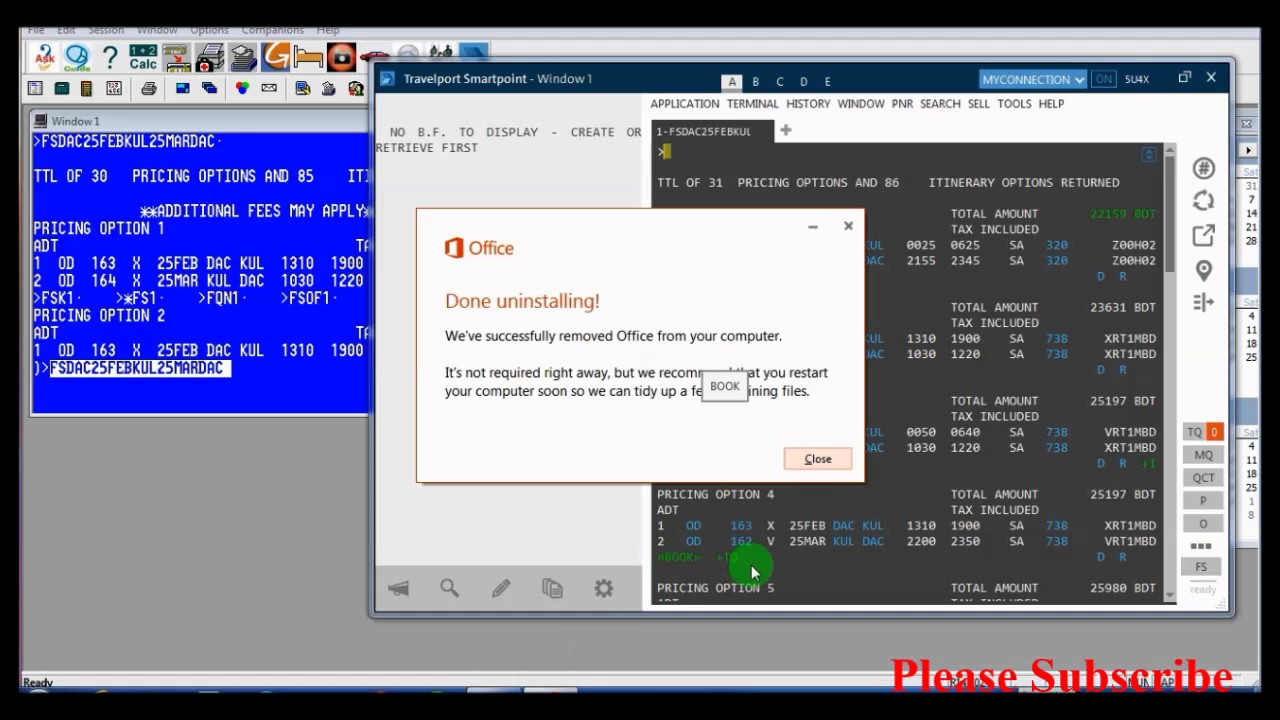Screen dimensions: 1280x720
Task: Open the hotel bed icon
Action: (308, 57)
